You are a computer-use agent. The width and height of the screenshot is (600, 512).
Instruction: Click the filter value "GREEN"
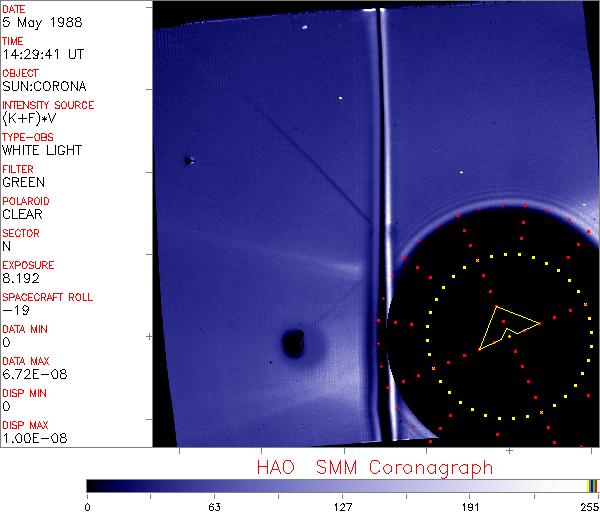[23, 182]
